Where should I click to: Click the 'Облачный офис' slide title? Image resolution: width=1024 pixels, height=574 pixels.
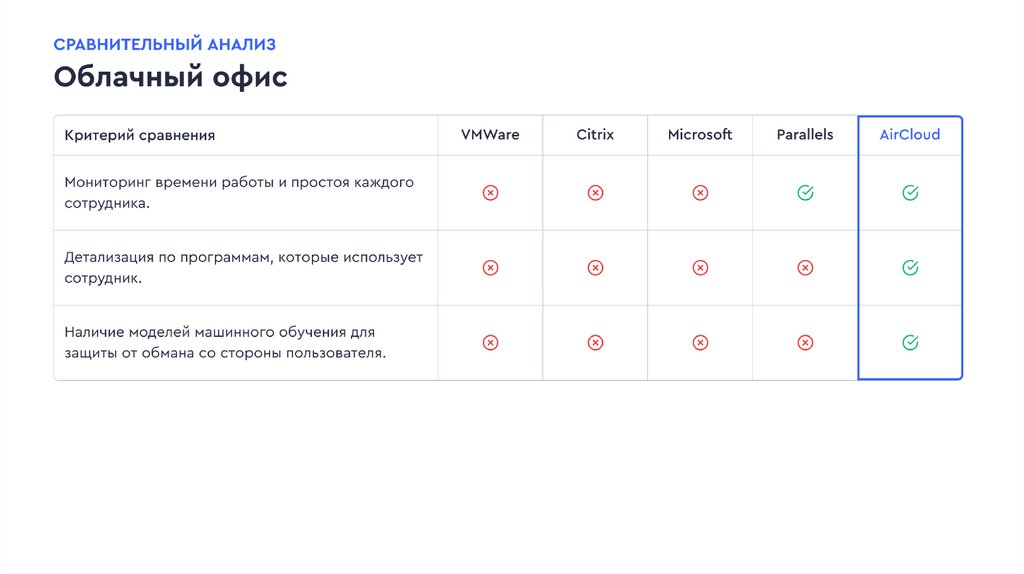pos(170,77)
